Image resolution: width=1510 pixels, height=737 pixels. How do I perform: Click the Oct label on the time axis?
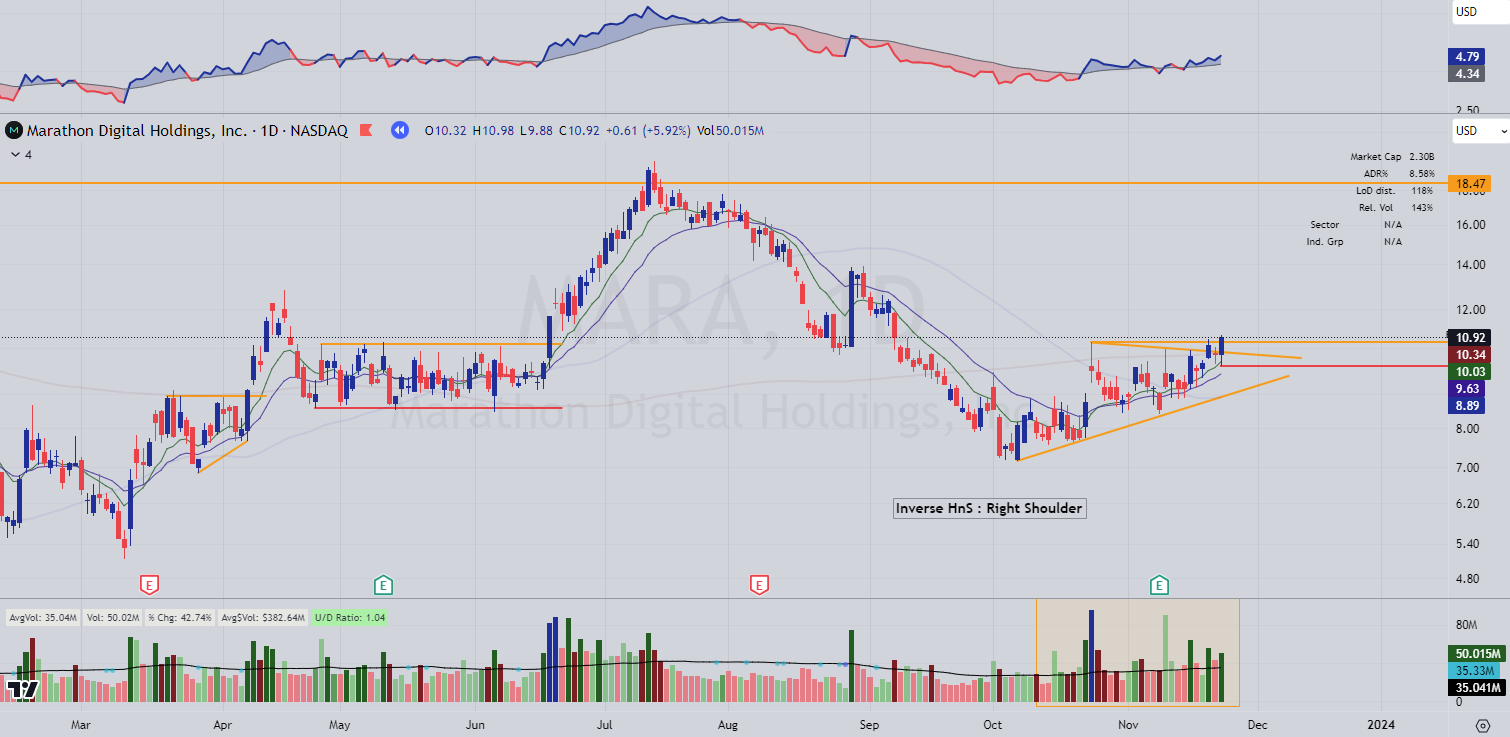(x=993, y=724)
